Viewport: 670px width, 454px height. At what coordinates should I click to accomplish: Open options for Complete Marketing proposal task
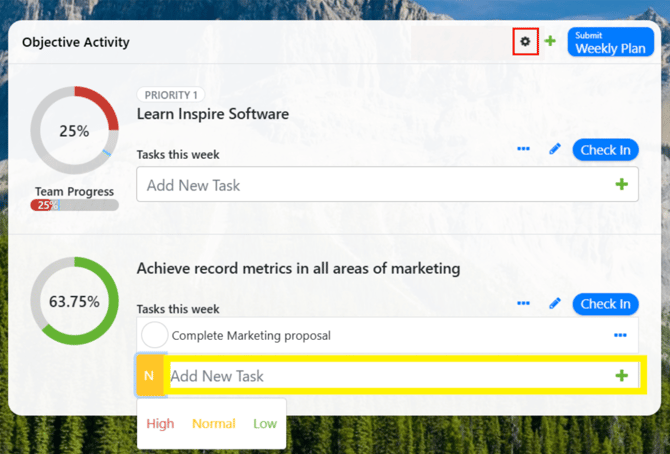[620, 335]
